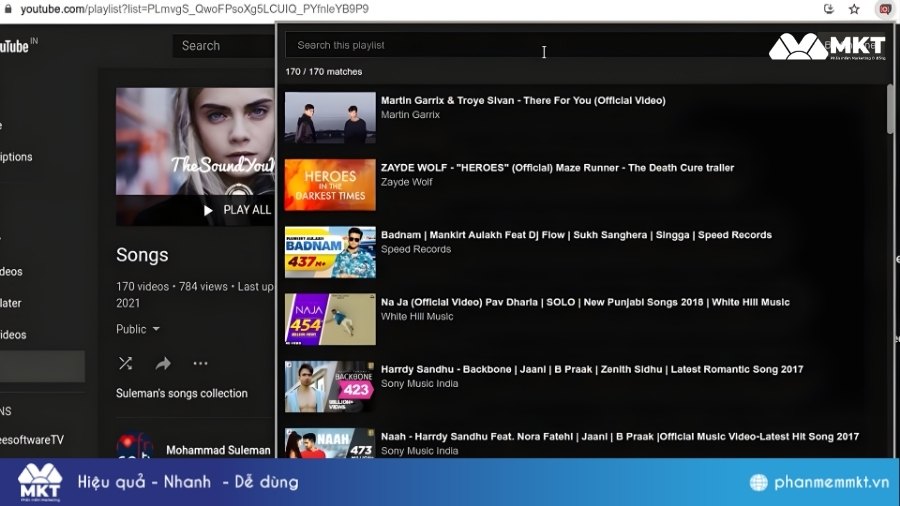Click freesoftwareTV subscription in sidebar
The width and height of the screenshot is (900, 506).
tap(32, 440)
